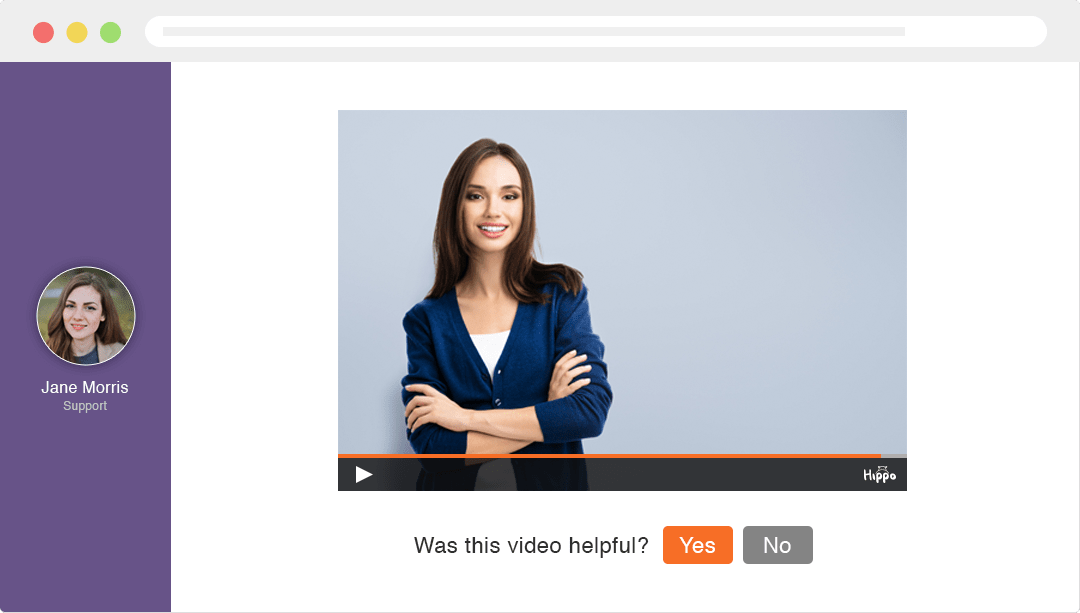The width and height of the screenshot is (1080, 613).
Task: Click the 'Was this video helpful?' text
Action: click(531, 545)
